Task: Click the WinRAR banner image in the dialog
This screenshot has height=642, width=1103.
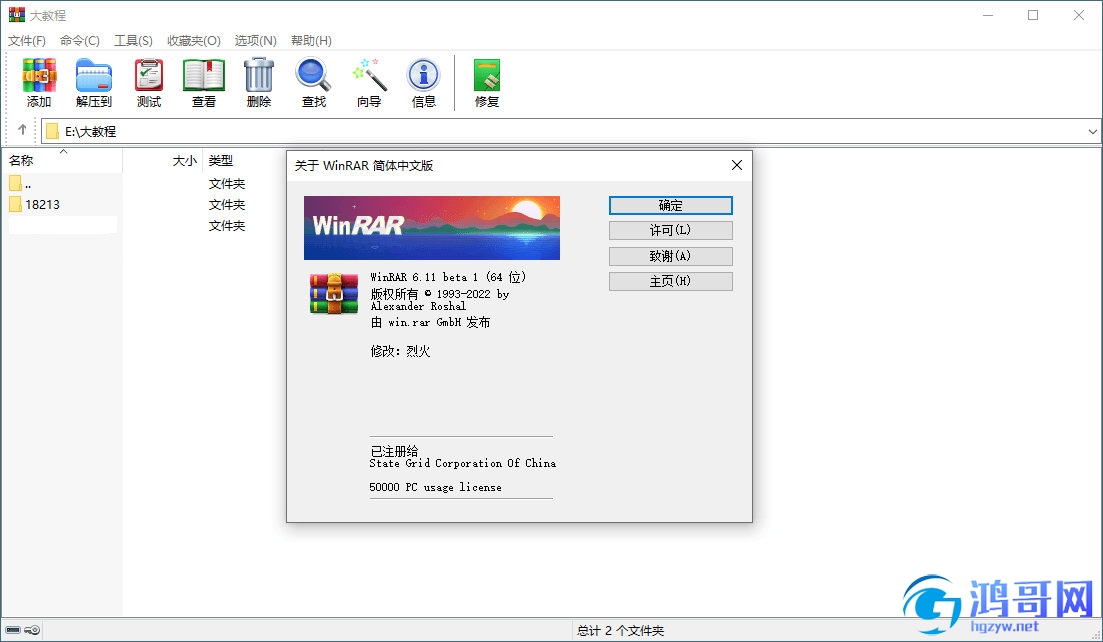Action: coord(432,228)
